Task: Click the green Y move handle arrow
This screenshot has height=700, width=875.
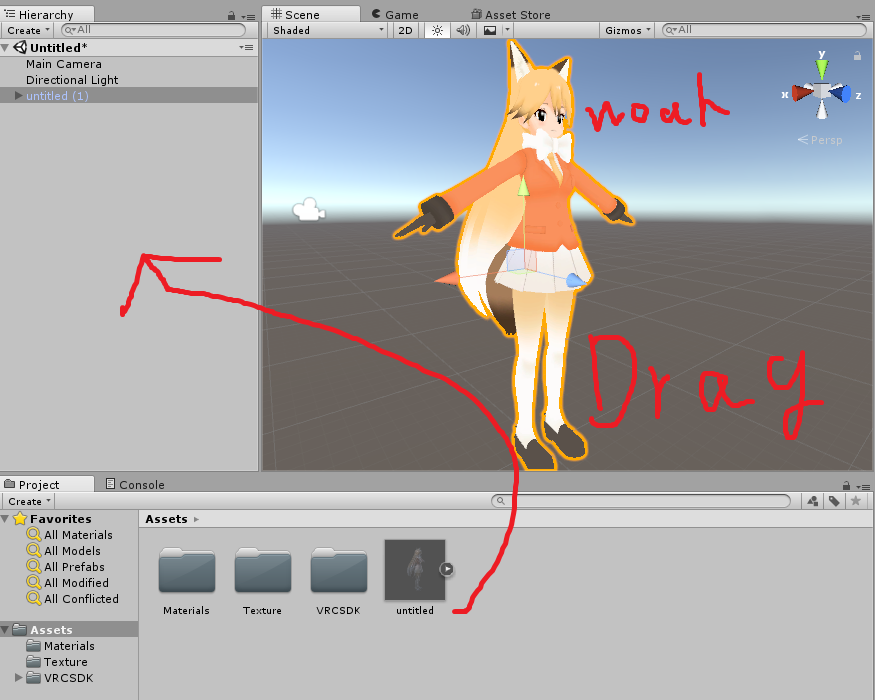Action: [x=523, y=187]
